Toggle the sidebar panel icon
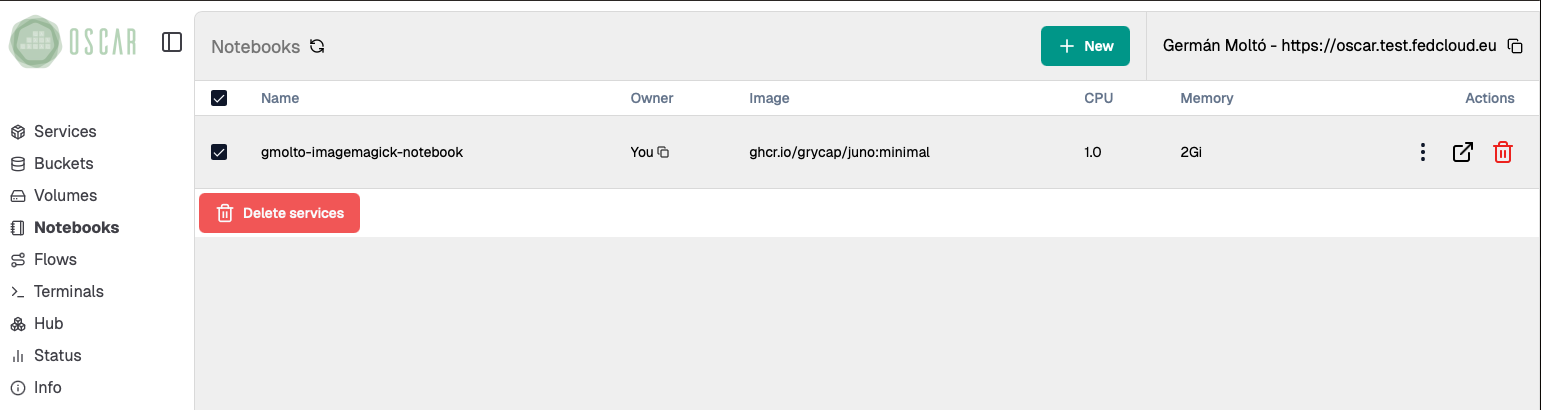This screenshot has height=410, width=1541. (x=172, y=42)
